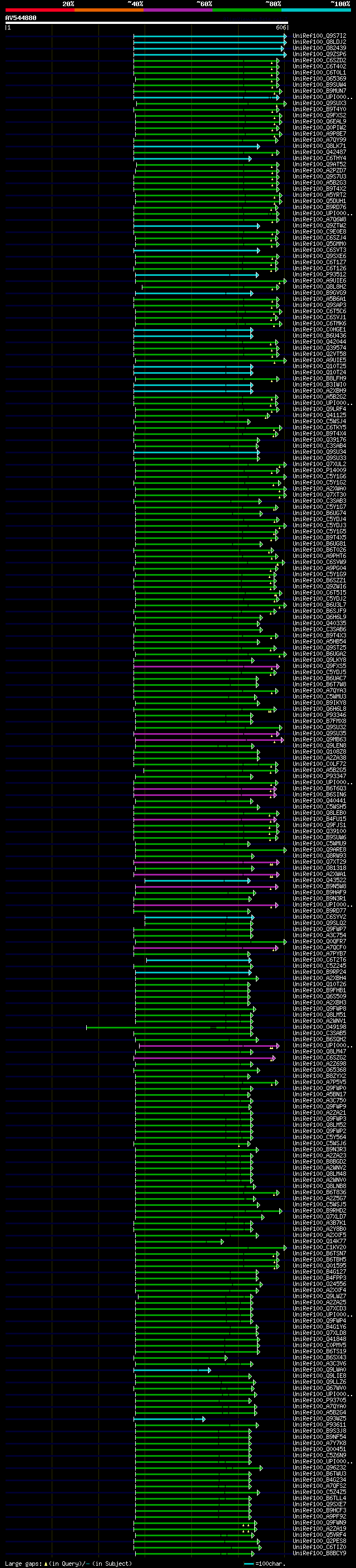Select label UniRef100_Q9SUX3
The height and width of the screenshot is (1568, 356).
click(319, 103)
